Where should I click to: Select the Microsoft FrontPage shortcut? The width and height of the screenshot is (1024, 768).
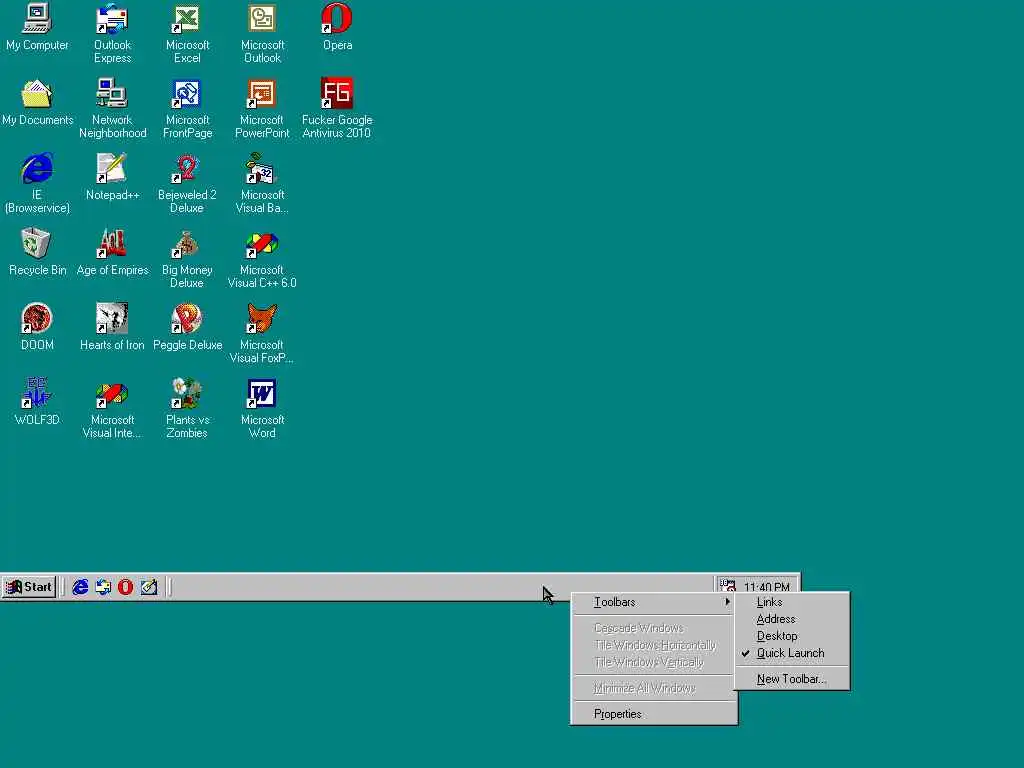coord(187,108)
